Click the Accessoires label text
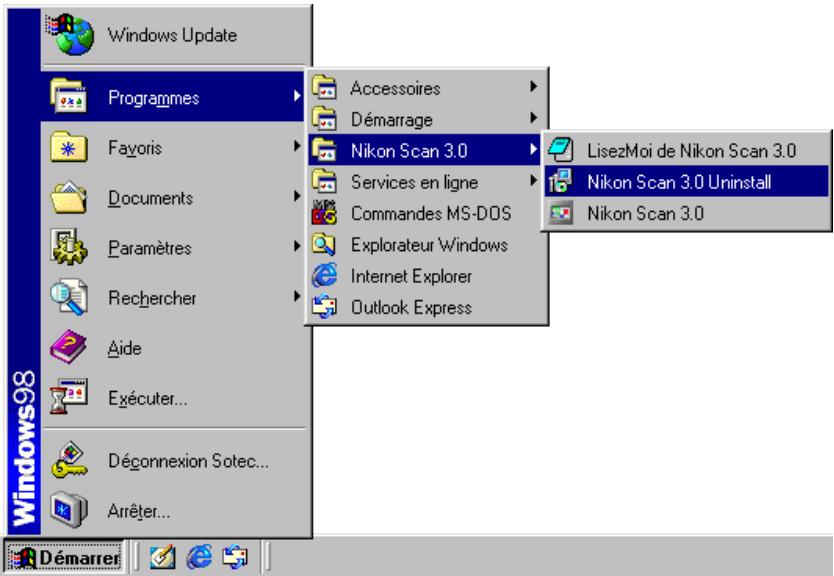The width and height of the screenshot is (834, 576). (395, 88)
